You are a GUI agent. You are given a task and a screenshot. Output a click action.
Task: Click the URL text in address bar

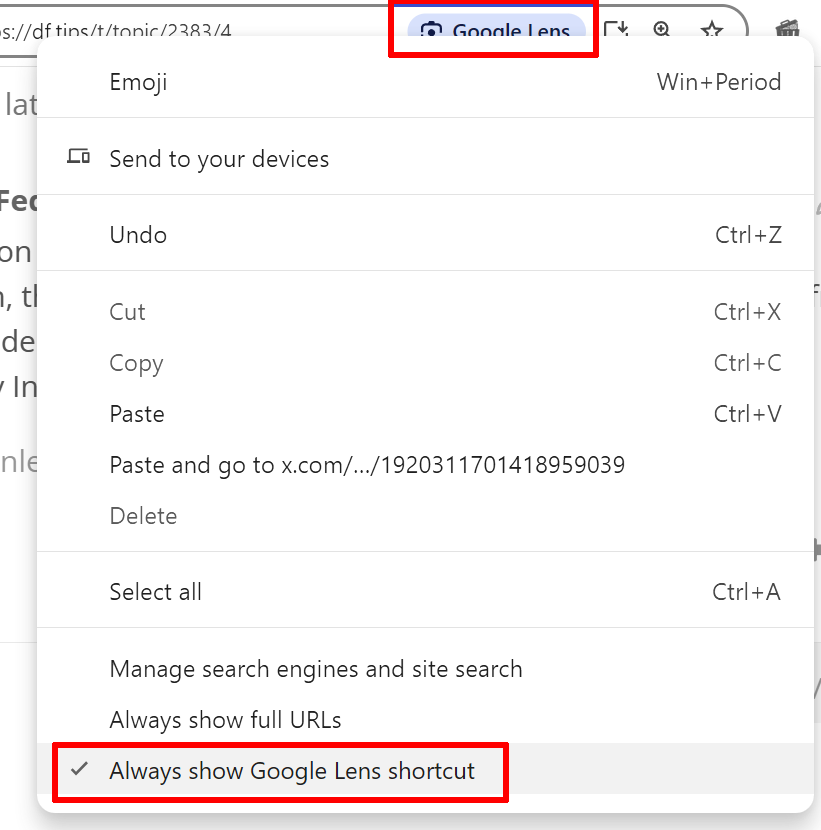tap(115, 30)
